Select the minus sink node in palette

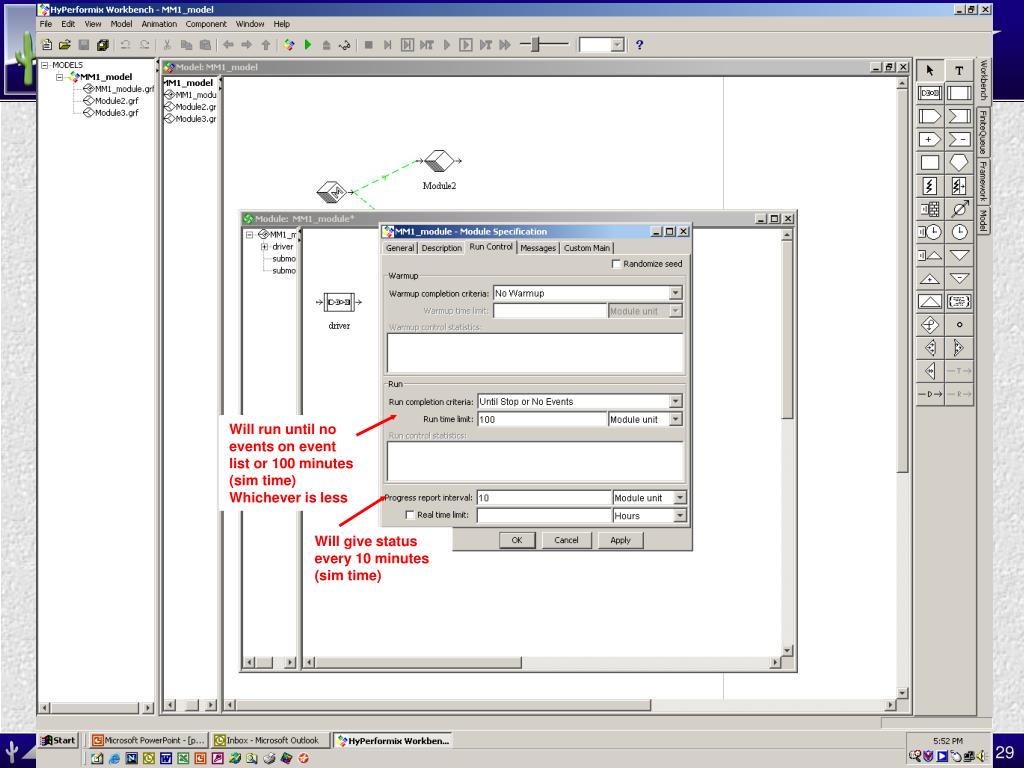[959, 139]
